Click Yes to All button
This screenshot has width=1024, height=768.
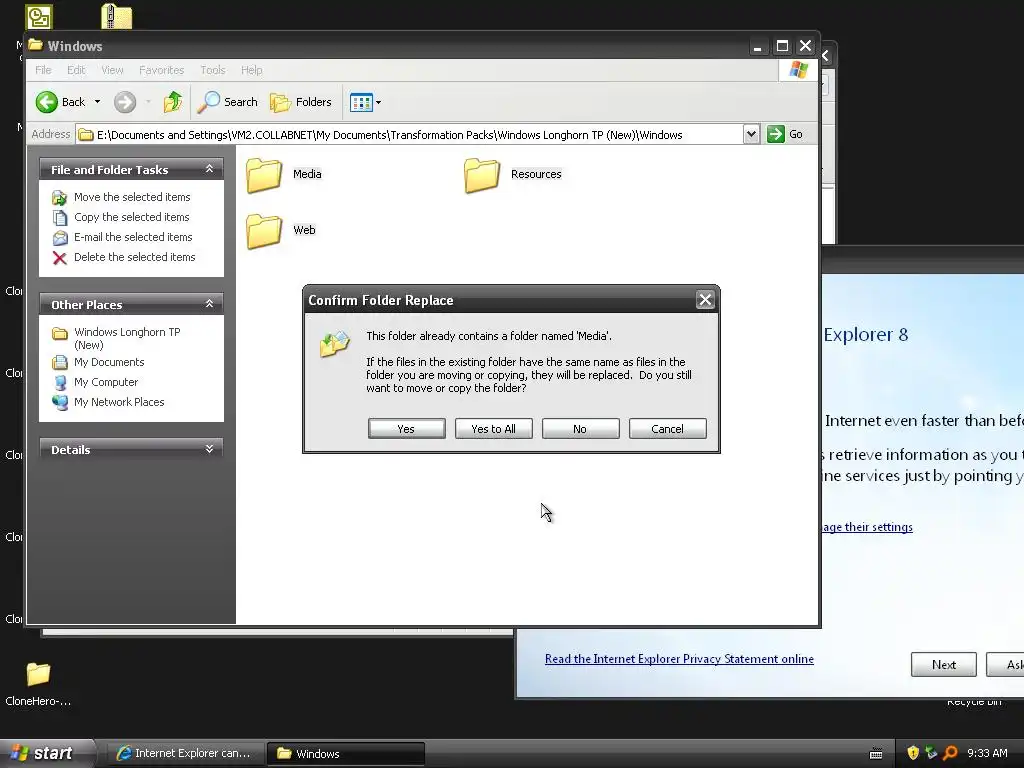pyautogui.click(x=494, y=429)
